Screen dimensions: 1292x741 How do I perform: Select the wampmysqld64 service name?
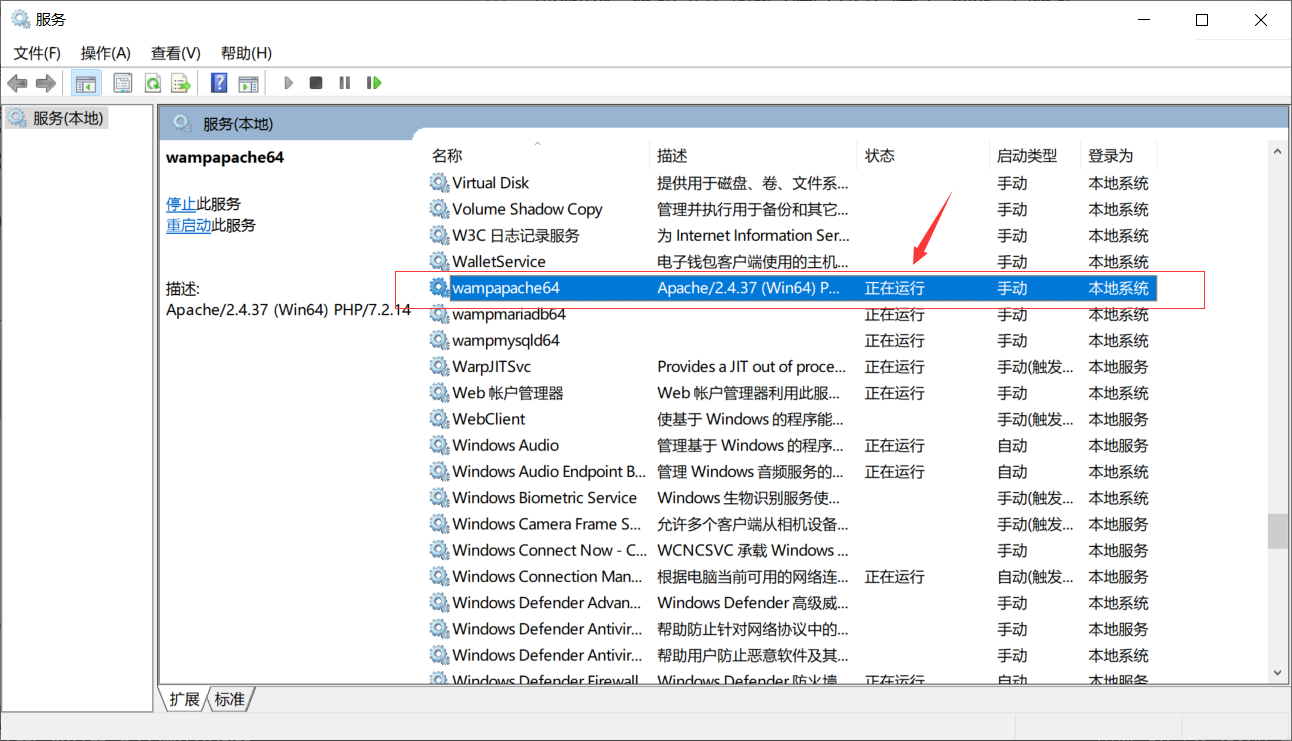(506, 340)
